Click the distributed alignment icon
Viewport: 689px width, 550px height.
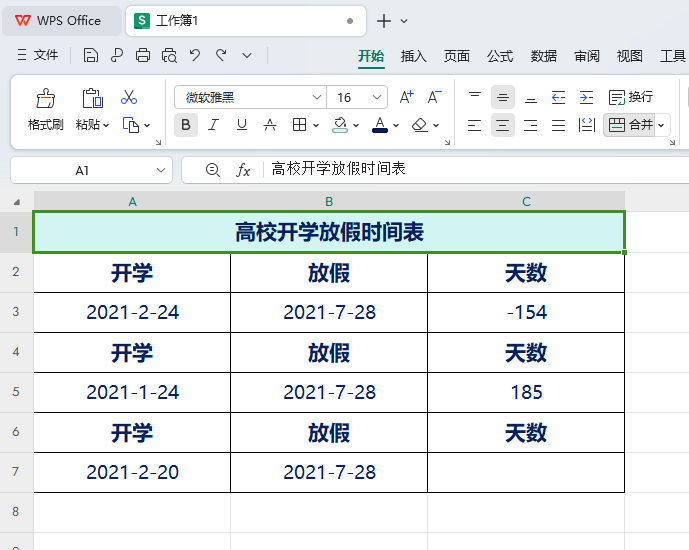pyautogui.click(x=587, y=125)
